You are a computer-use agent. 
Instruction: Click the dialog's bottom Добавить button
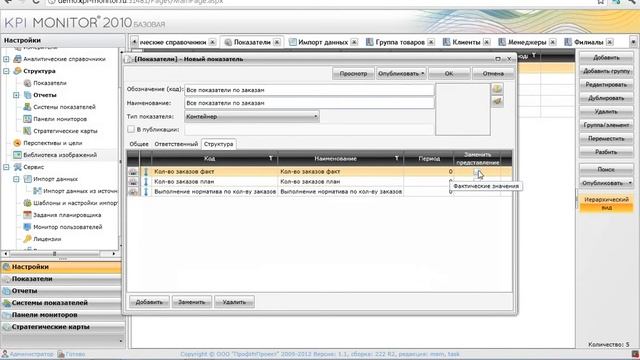click(x=149, y=302)
